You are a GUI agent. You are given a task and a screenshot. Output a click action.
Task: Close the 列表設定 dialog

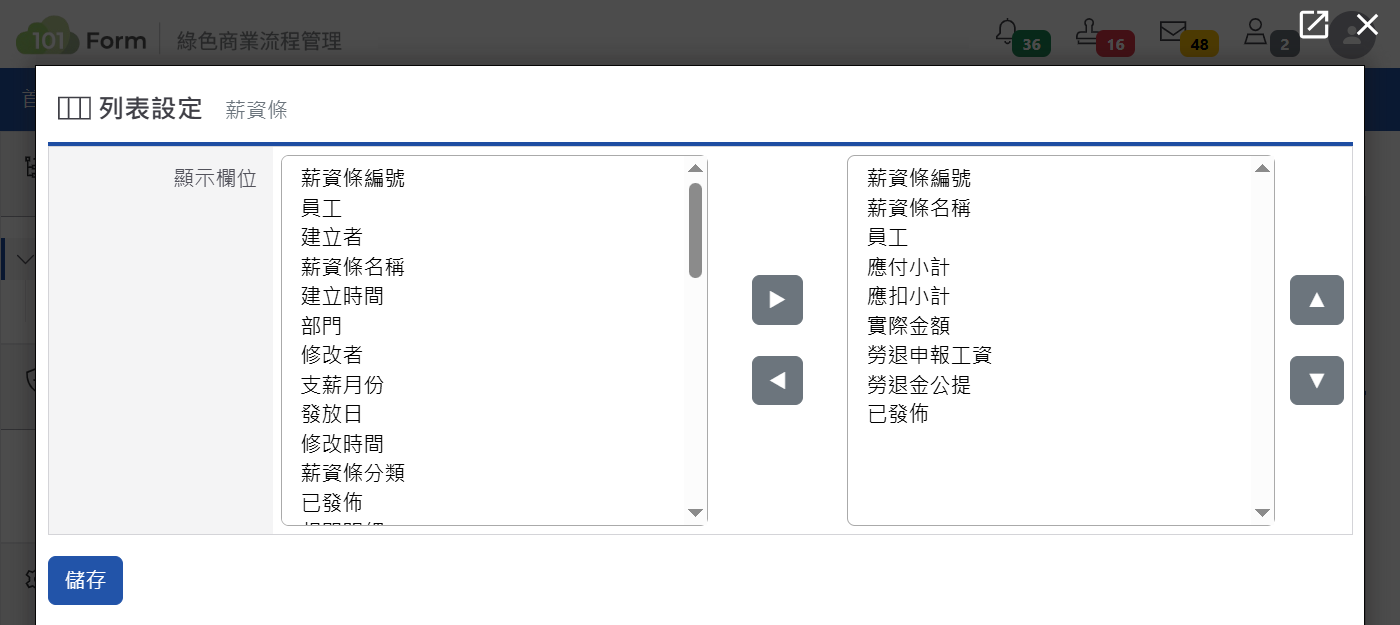(1367, 24)
